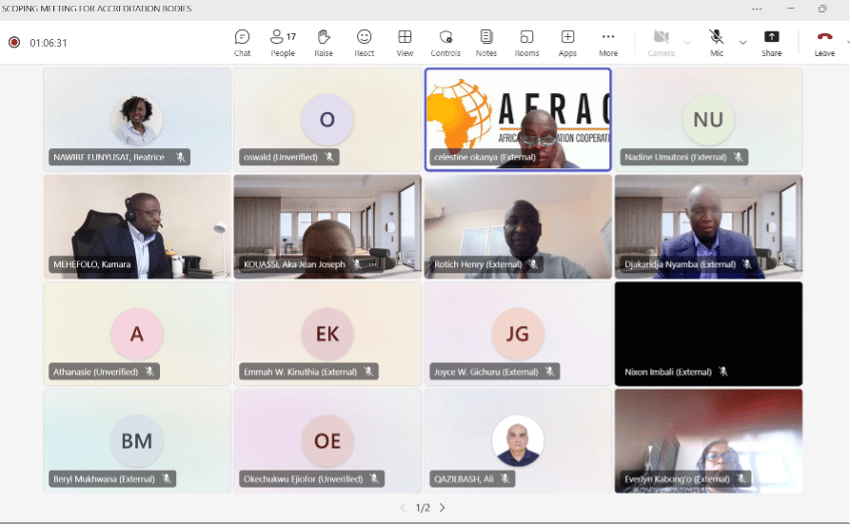Toggle the Camera on or off

pos(660,42)
